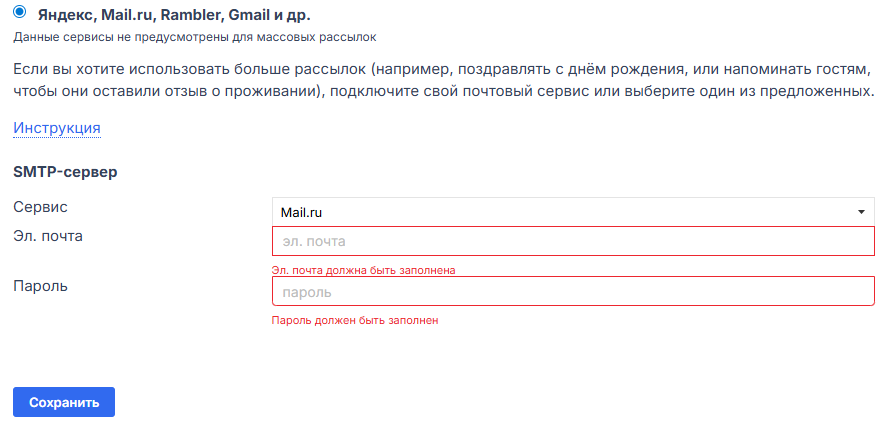Select the Яндекс, Mail.ru, Rambler, Gmail radio button
Screen dimensions: 892x440
(x=20, y=14)
